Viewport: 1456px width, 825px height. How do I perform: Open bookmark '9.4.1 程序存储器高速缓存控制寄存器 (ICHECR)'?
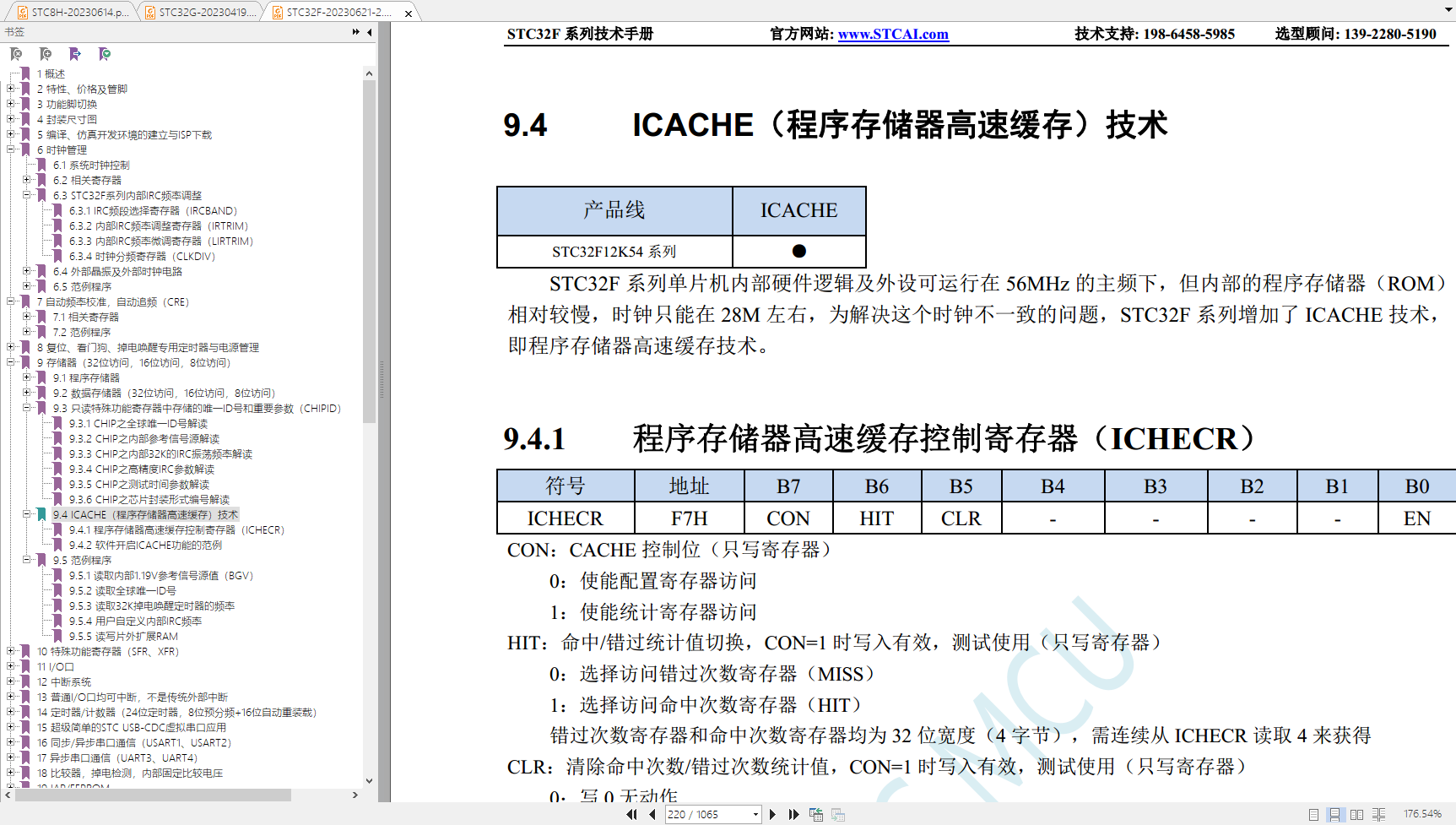pyautogui.click(x=177, y=529)
